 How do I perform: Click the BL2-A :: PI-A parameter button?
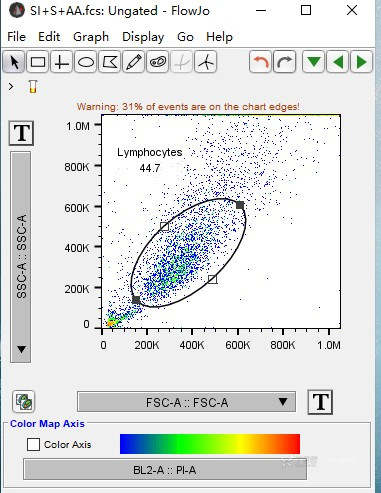click(x=165, y=470)
